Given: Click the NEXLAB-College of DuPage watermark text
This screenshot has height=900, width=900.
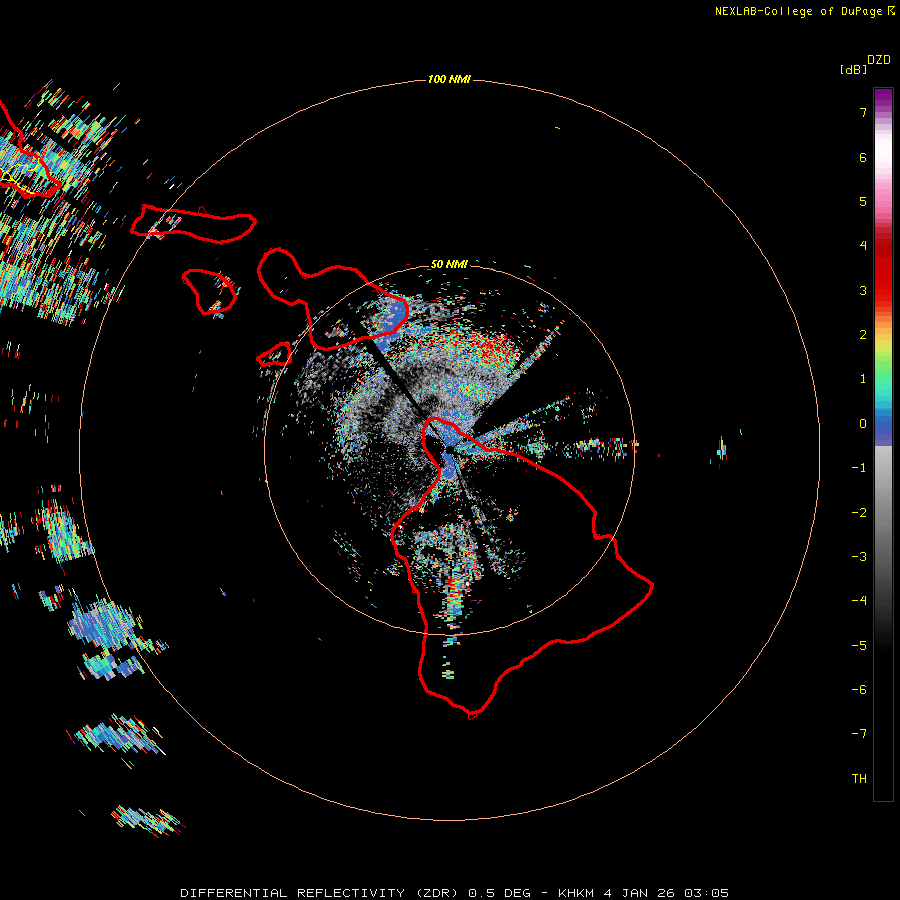Looking at the screenshot, I should (x=804, y=11).
